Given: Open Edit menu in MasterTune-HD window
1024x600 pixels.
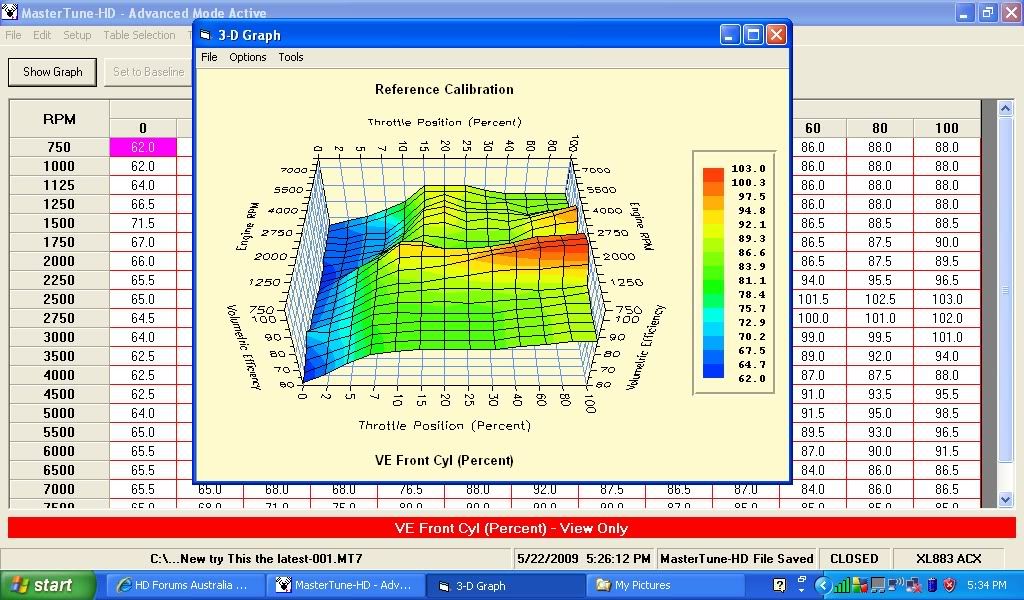Looking at the screenshot, I should (x=42, y=35).
